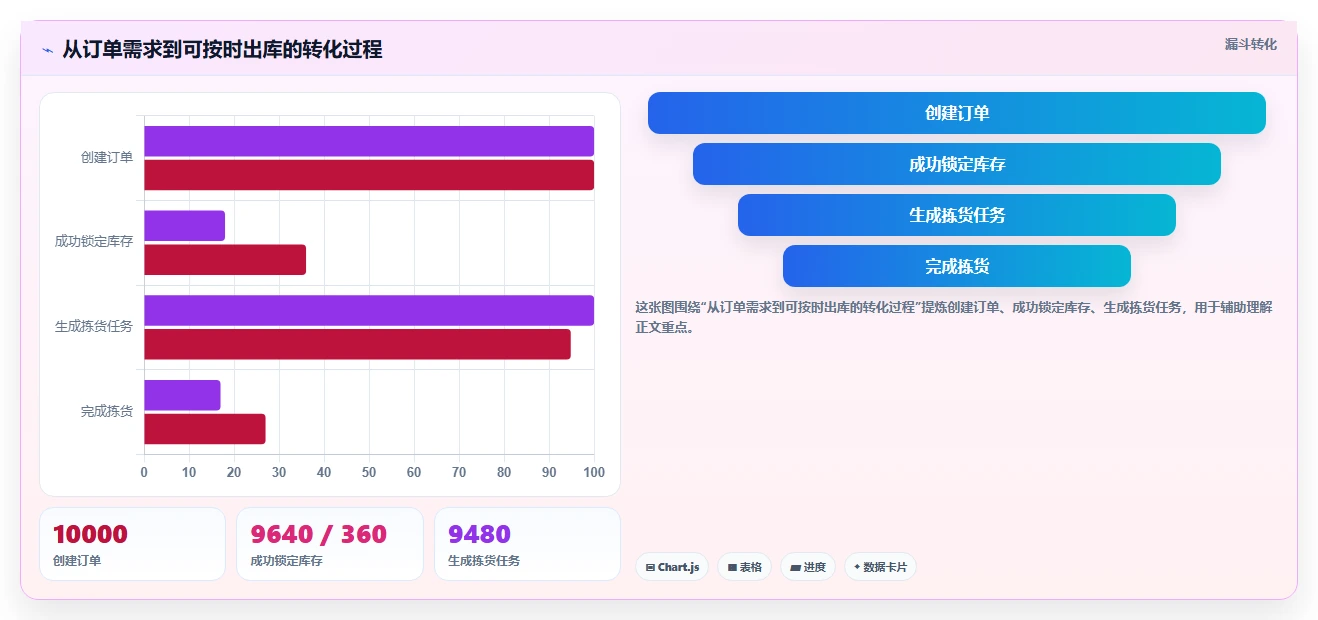This screenshot has height=620, width=1318.
Task: Click the purple bar for 完成拣货
Action: coord(182,395)
